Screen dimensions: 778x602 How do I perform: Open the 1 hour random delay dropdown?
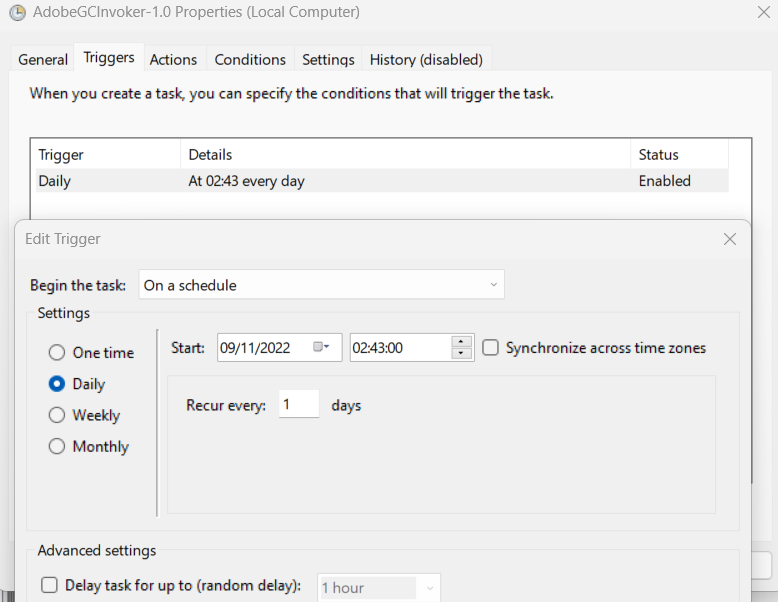(379, 588)
